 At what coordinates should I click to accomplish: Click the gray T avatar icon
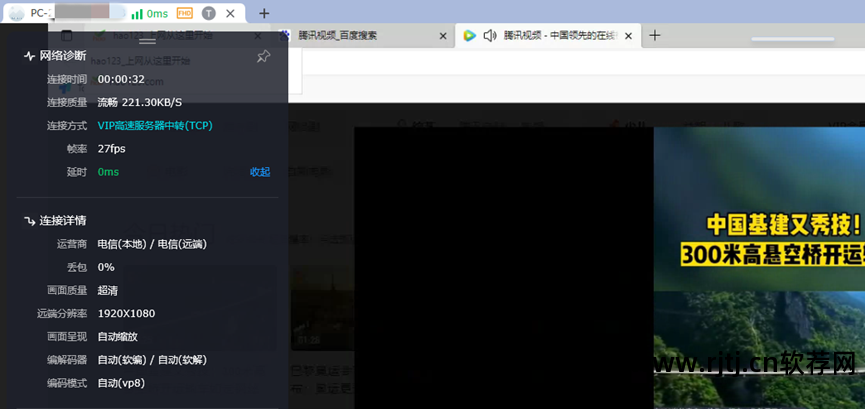tap(208, 13)
